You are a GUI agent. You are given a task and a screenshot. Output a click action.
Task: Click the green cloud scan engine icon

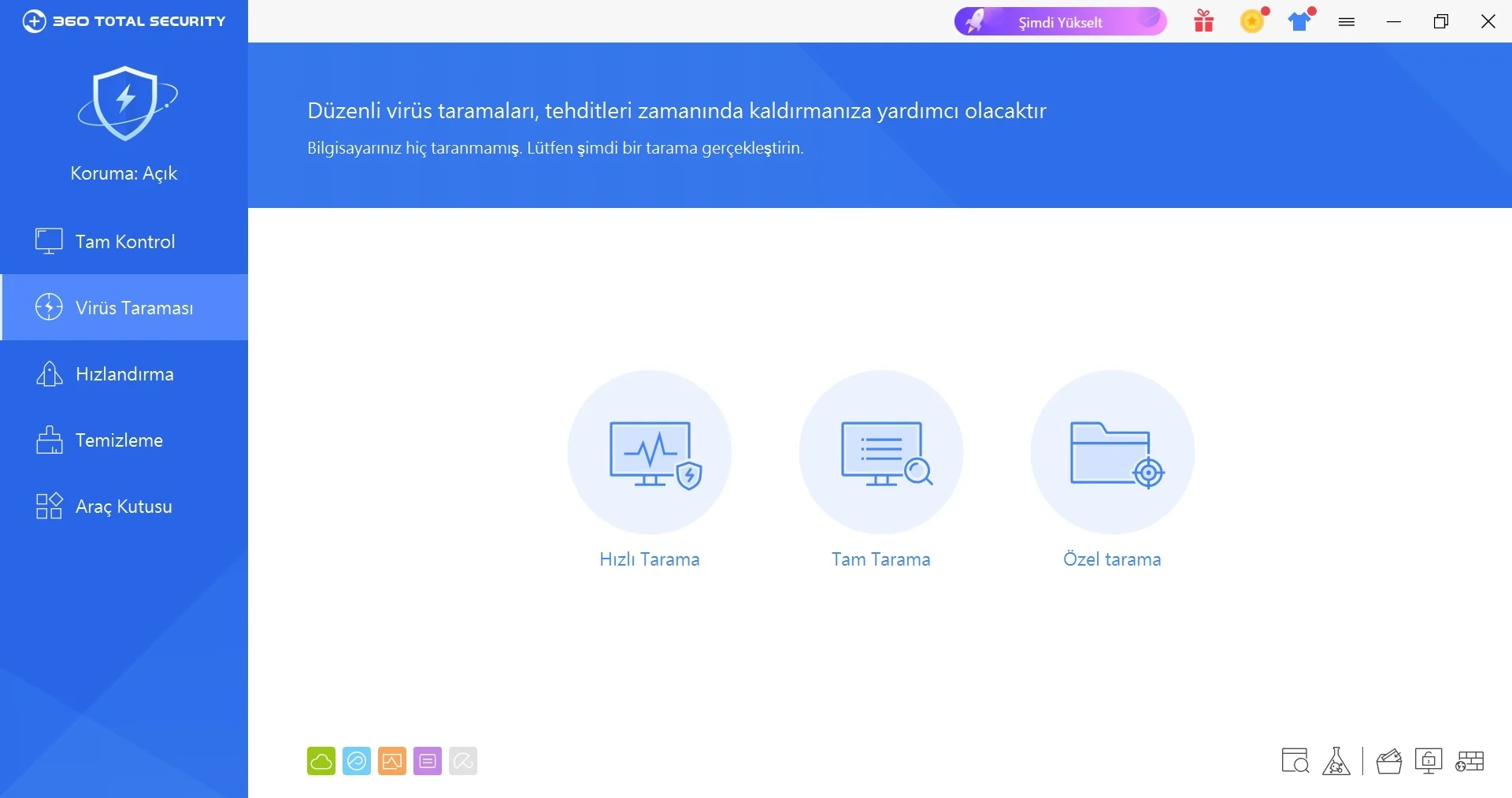[x=321, y=761]
